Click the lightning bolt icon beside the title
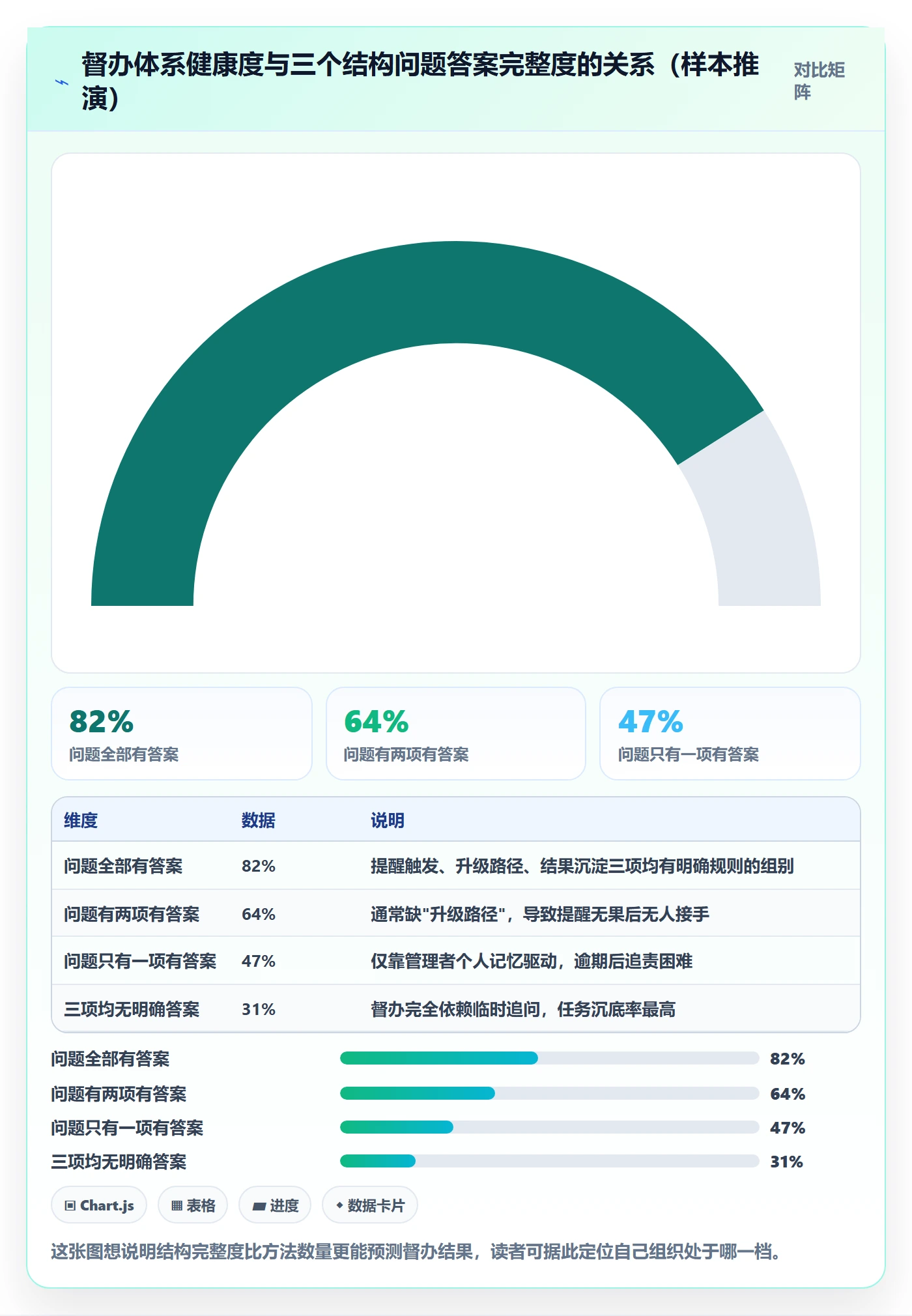This screenshot has width=912, height=1316. [62, 82]
